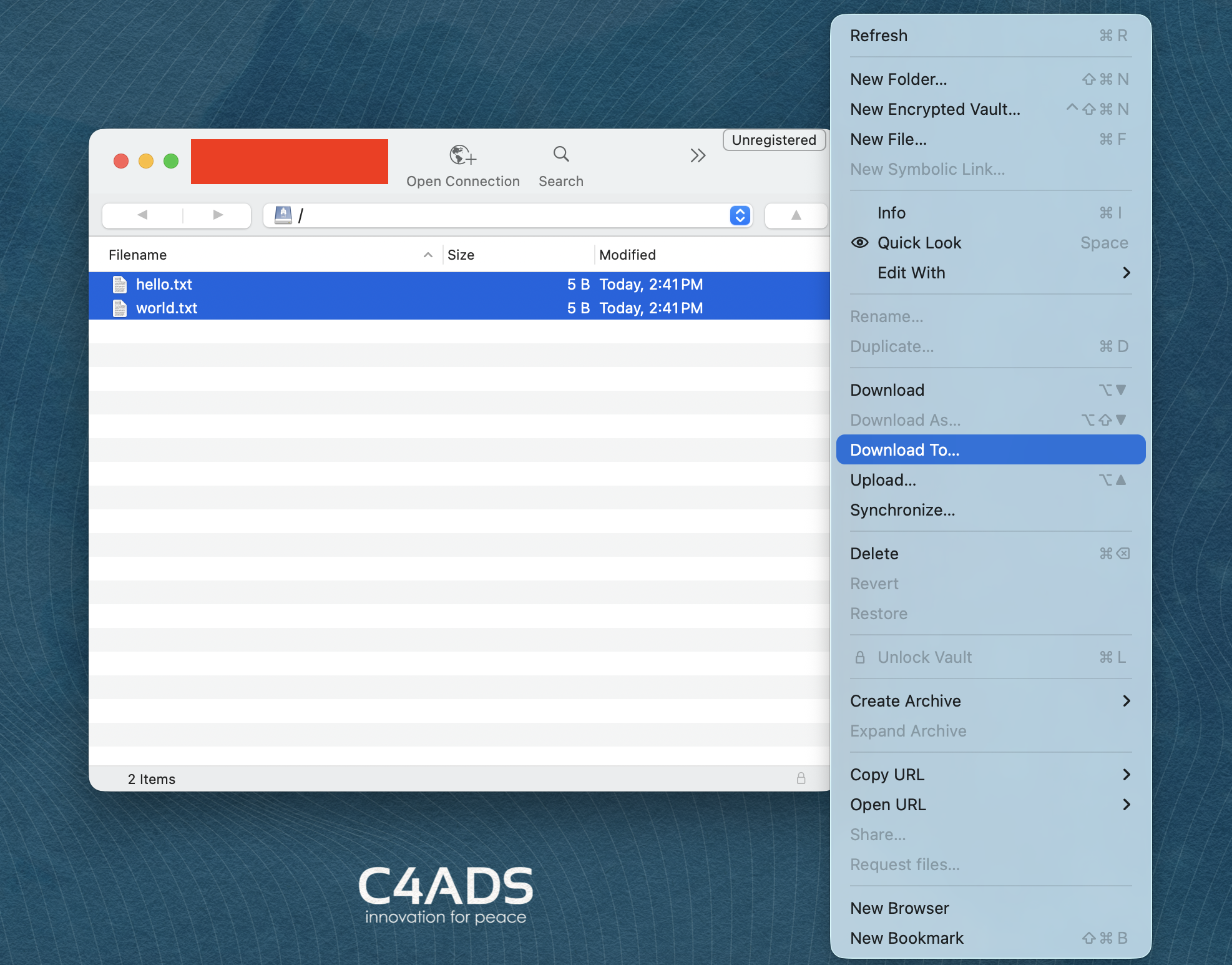1232x965 pixels.
Task: Click the back navigation arrow
Action: [x=142, y=215]
